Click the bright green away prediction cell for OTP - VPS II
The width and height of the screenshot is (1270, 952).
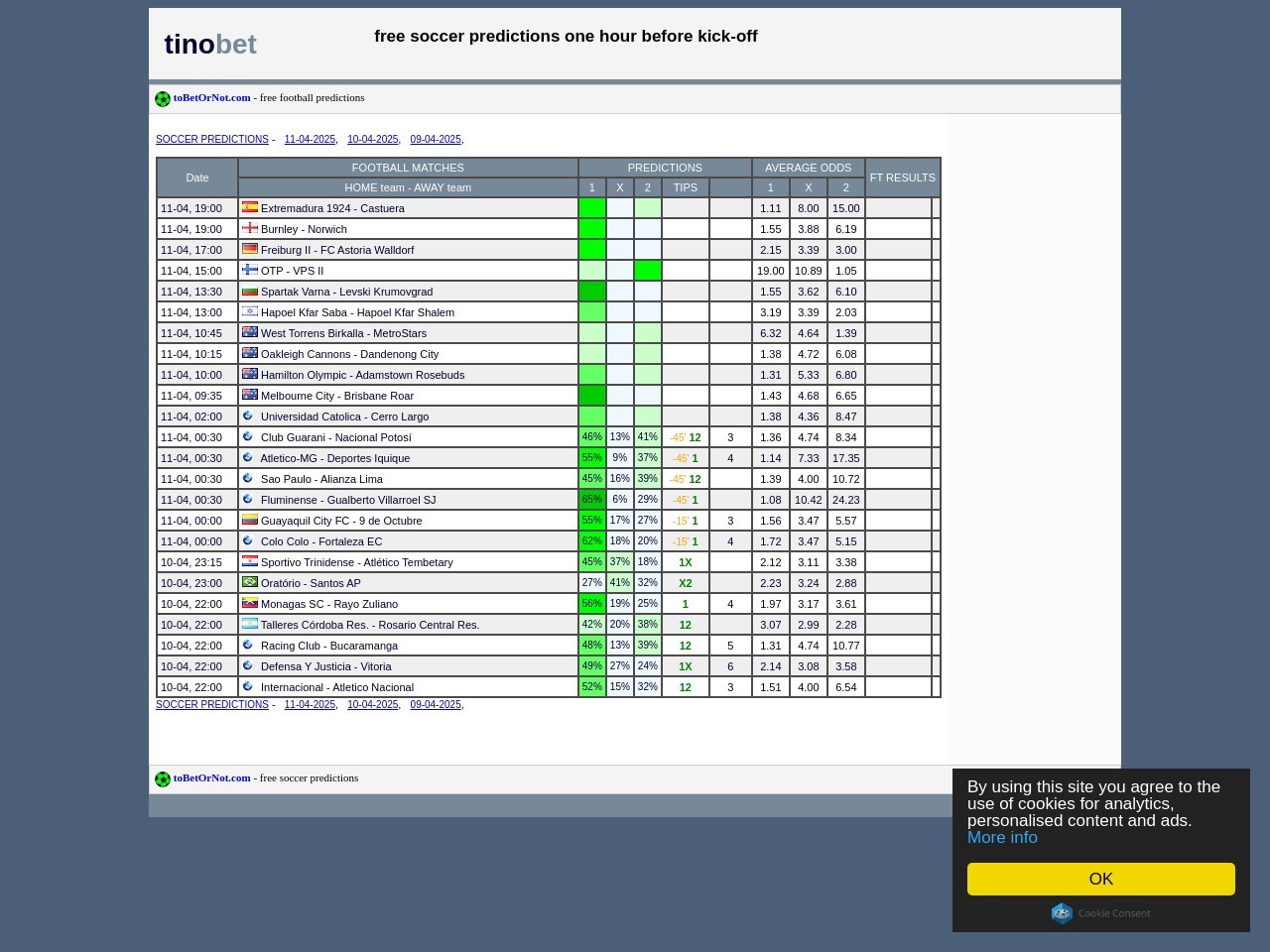[648, 271]
